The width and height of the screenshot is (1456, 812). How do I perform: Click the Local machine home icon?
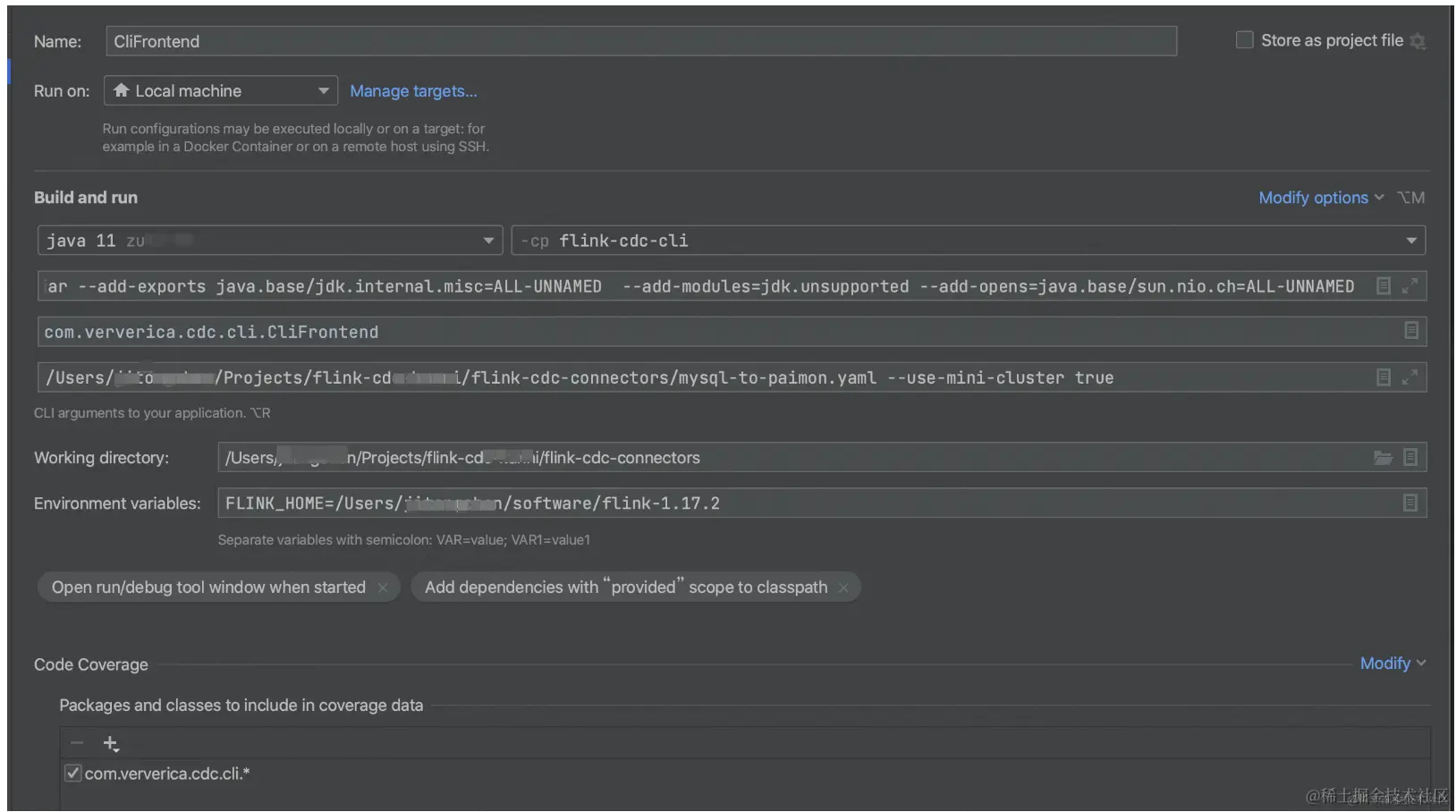(121, 90)
